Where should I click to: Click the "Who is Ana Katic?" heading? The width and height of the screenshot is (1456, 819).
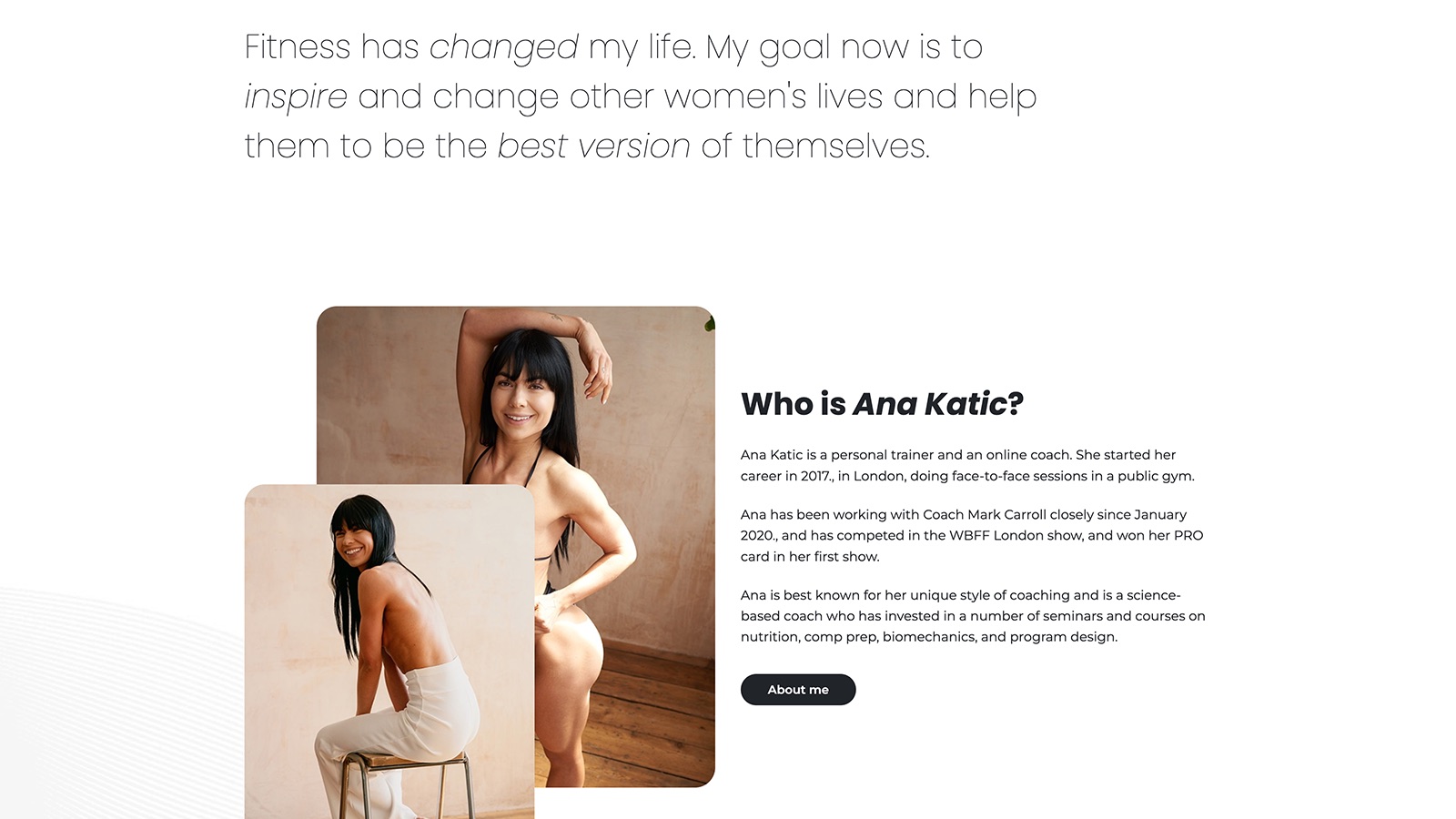click(882, 404)
